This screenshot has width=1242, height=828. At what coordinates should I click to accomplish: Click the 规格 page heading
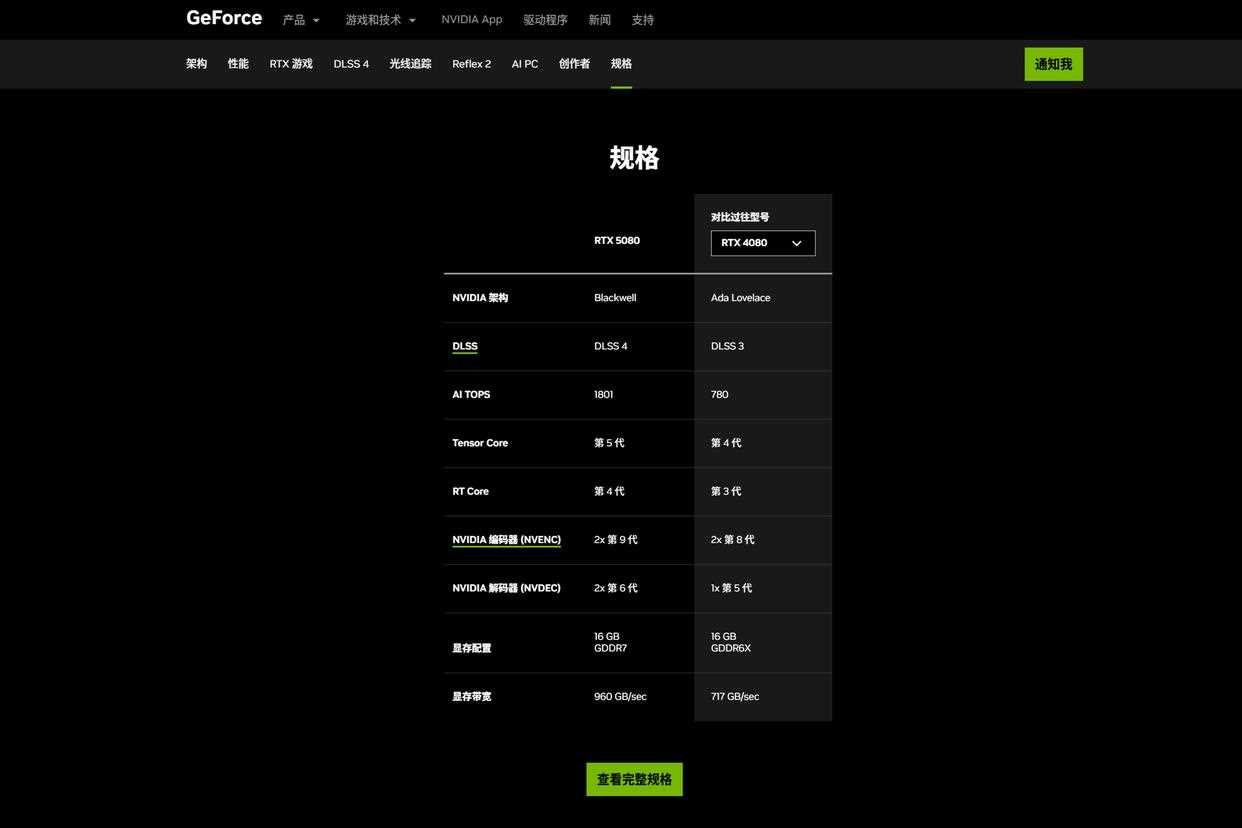pyautogui.click(x=634, y=158)
